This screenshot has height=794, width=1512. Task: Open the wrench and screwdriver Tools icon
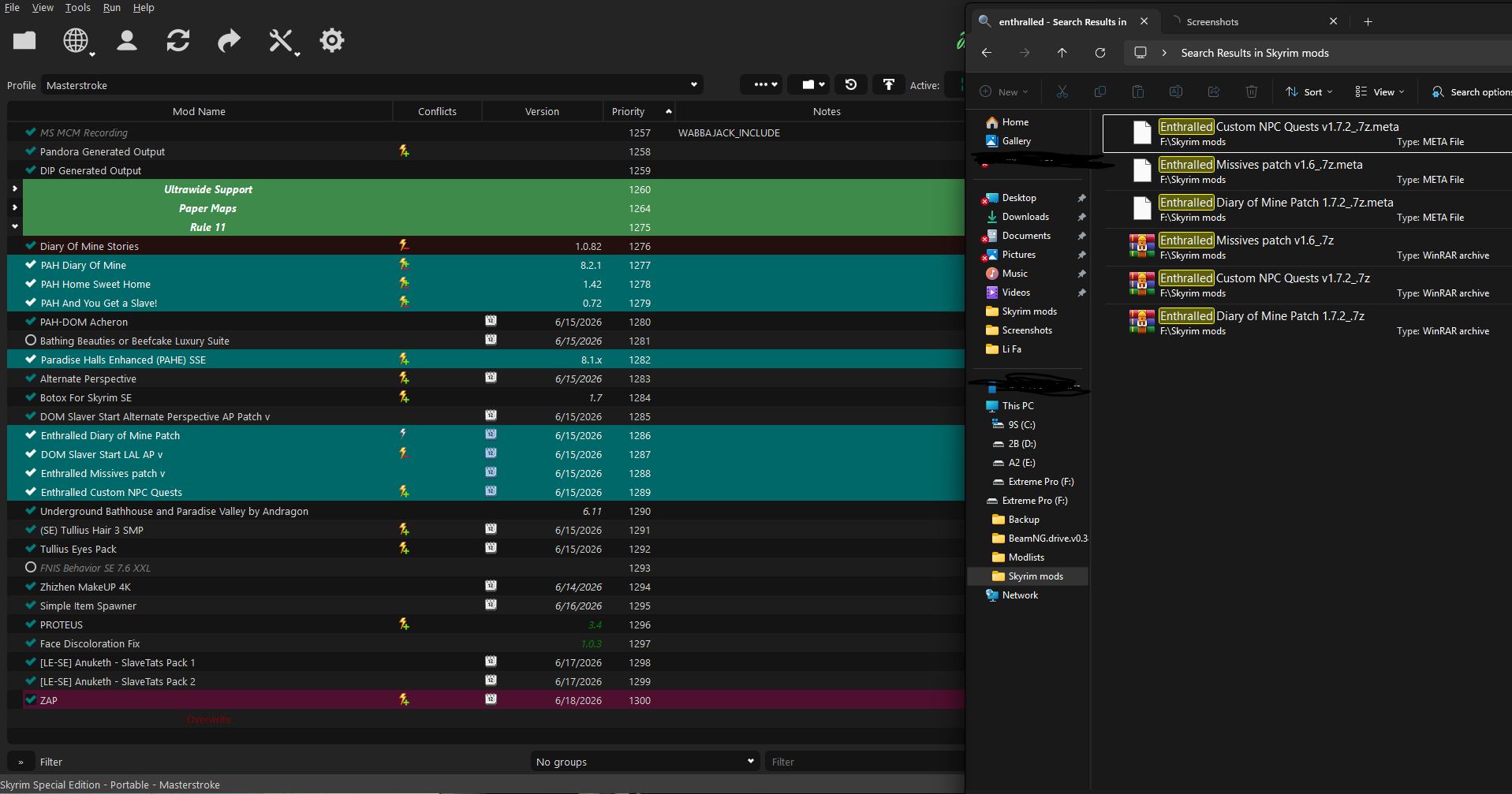(282, 40)
